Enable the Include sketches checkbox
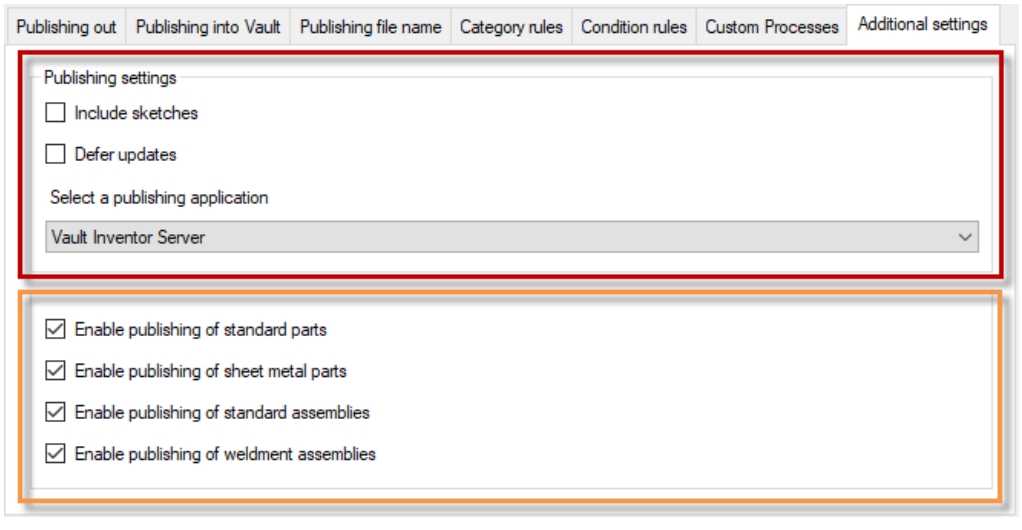Screen dimensions: 1022x530 (56, 114)
